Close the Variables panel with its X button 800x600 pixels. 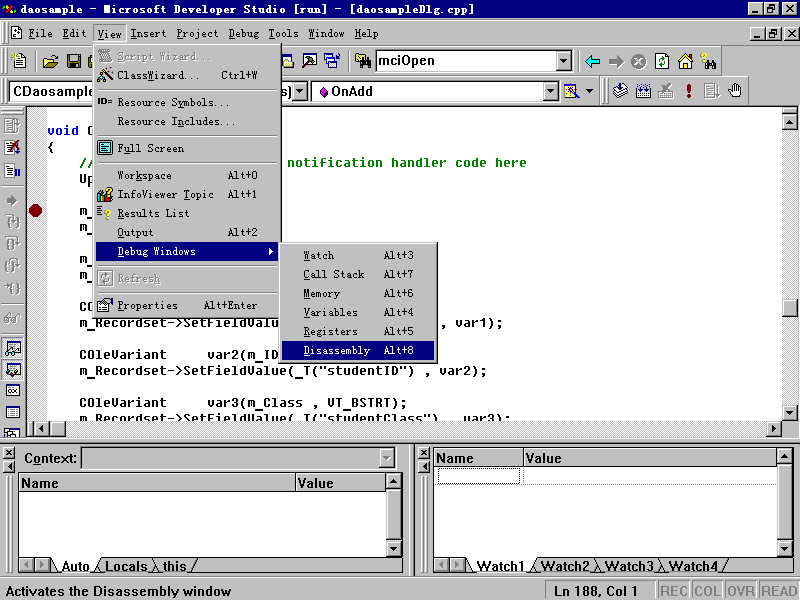pyautogui.click(x=9, y=453)
